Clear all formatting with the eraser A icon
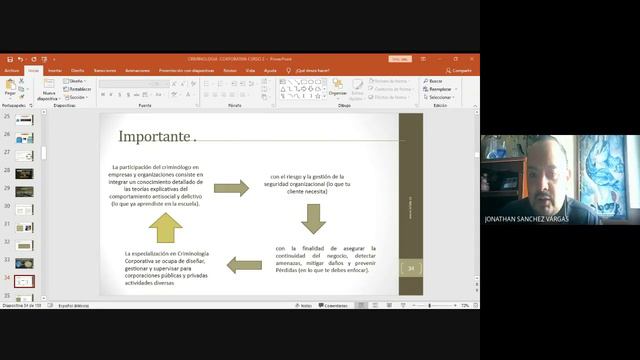This screenshot has width=640, height=360. coord(193,84)
